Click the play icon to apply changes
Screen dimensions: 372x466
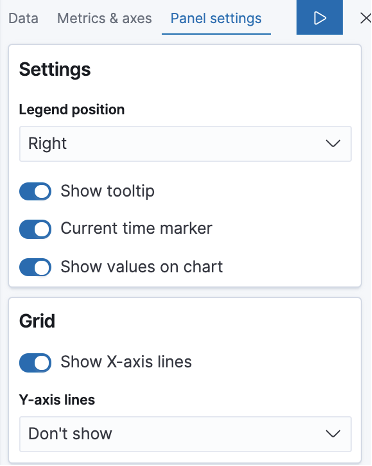click(x=319, y=18)
